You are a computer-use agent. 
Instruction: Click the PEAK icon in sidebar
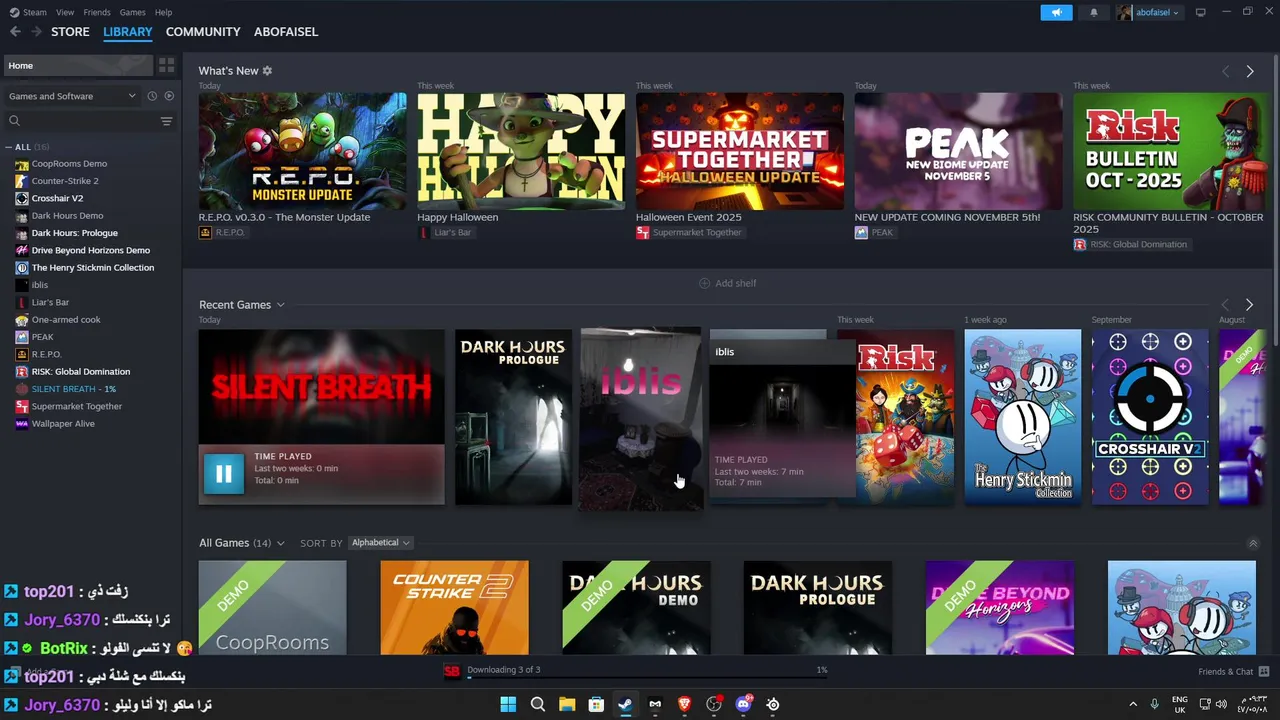point(22,337)
